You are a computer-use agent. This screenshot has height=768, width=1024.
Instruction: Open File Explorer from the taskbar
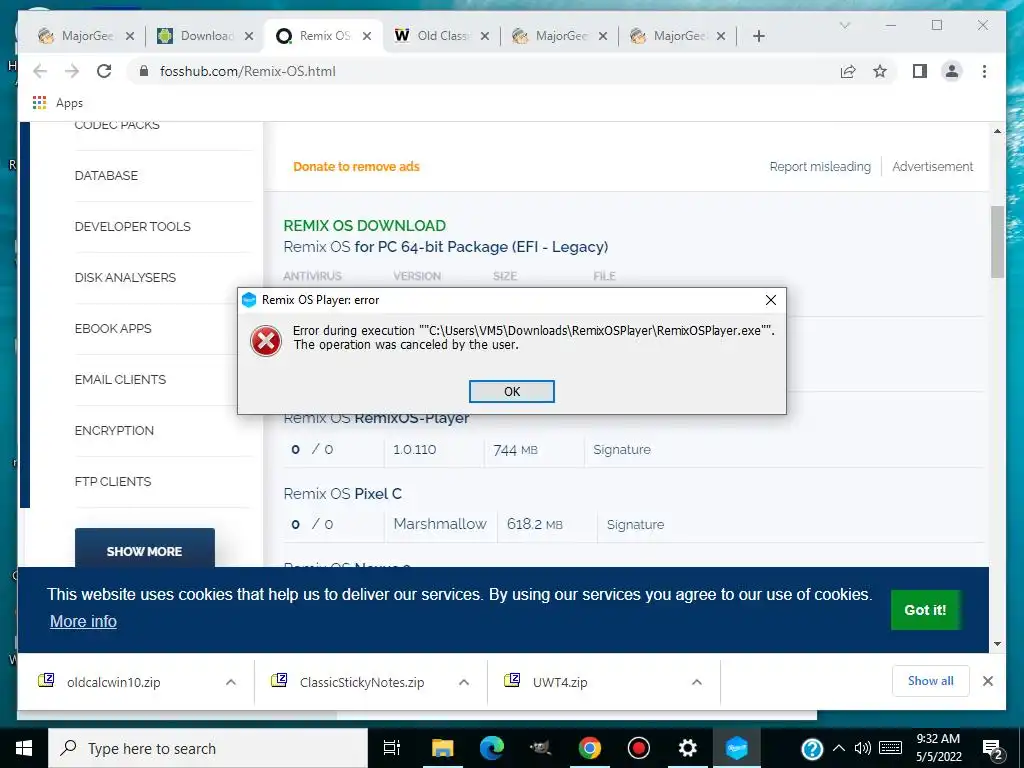(x=442, y=748)
